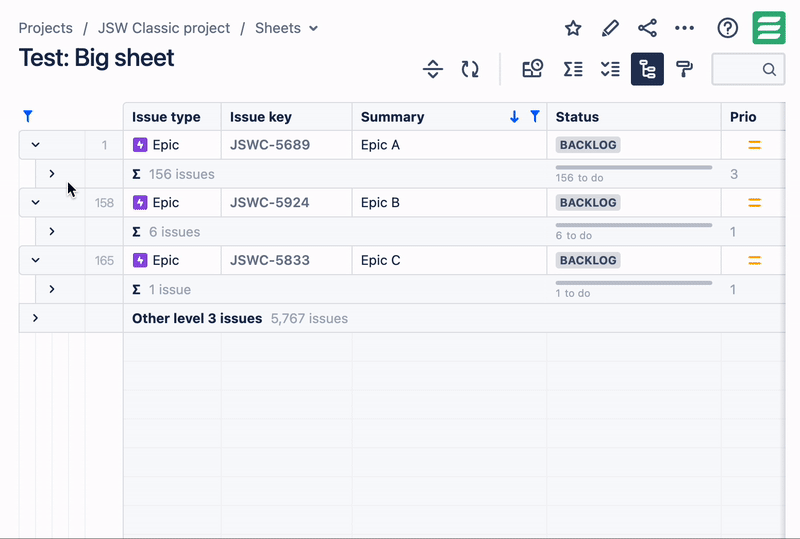Refresh the sheet data
The image size is (800, 539).
click(470, 69)
